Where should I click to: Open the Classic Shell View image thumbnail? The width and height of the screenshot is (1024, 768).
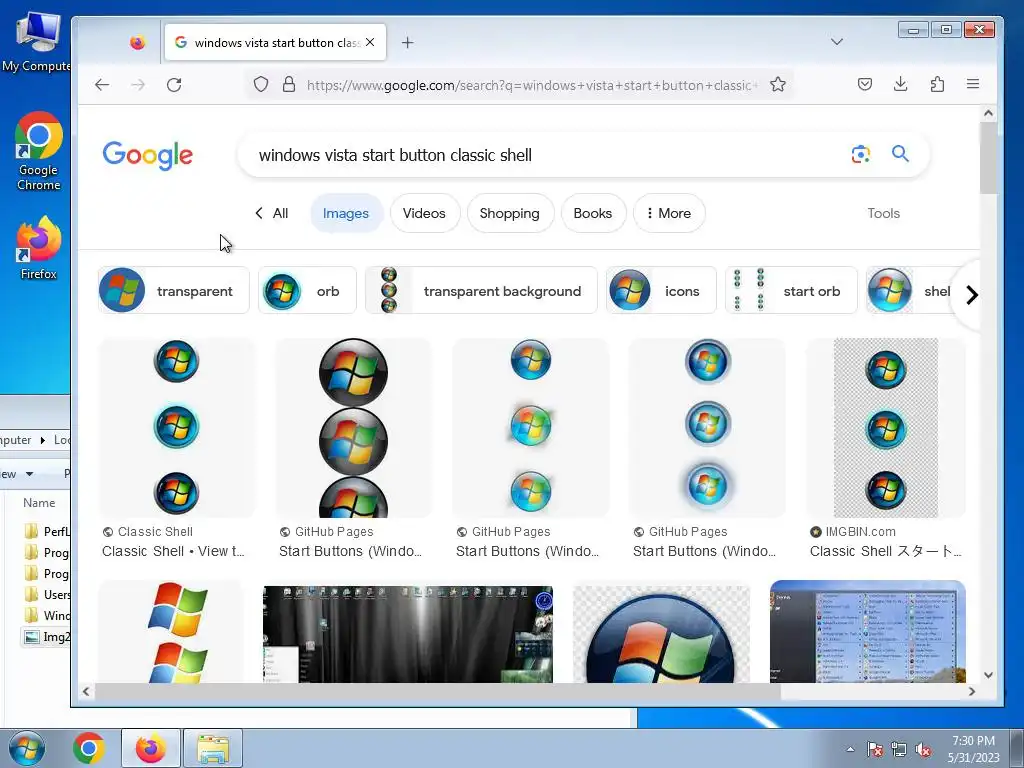click(x=176, y=427)
